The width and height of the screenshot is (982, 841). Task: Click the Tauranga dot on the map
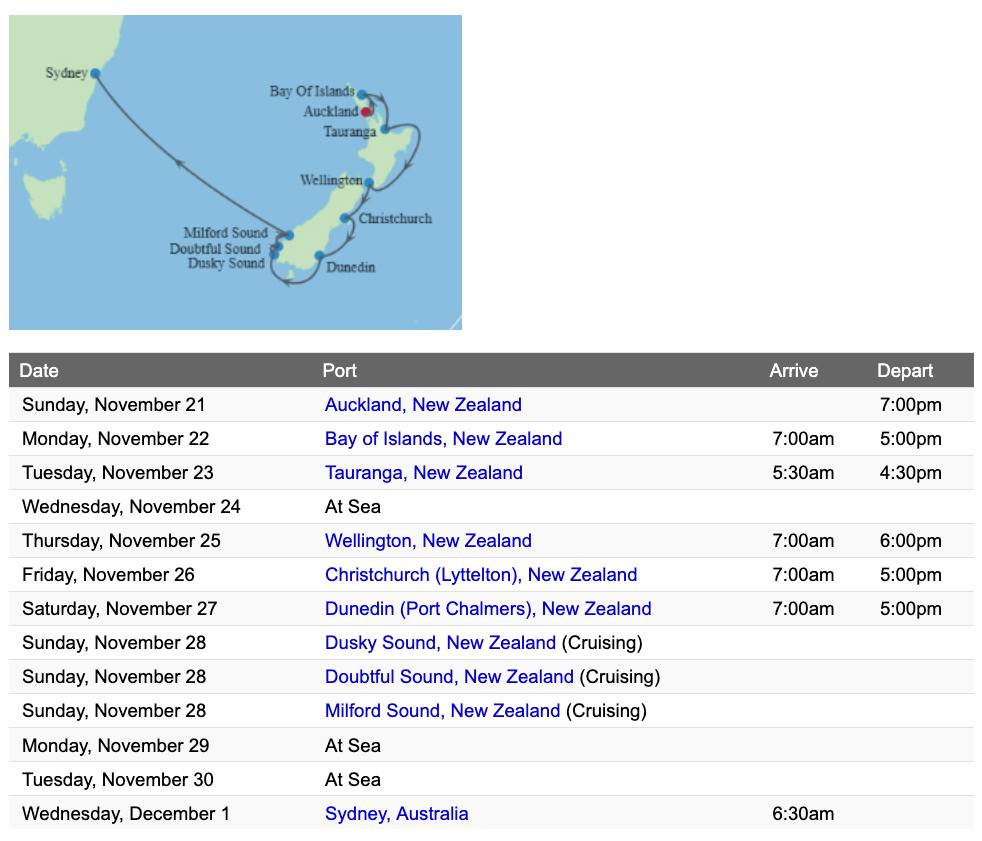[385, 129]
